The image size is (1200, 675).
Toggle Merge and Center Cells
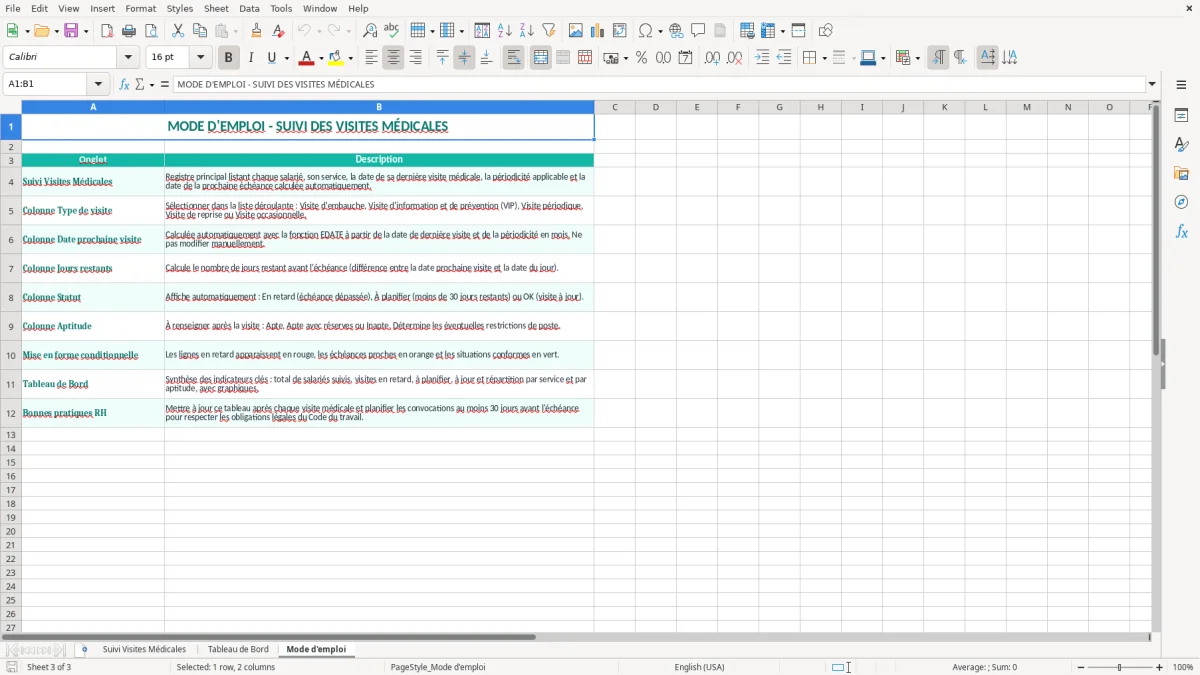tap(541, 58)
